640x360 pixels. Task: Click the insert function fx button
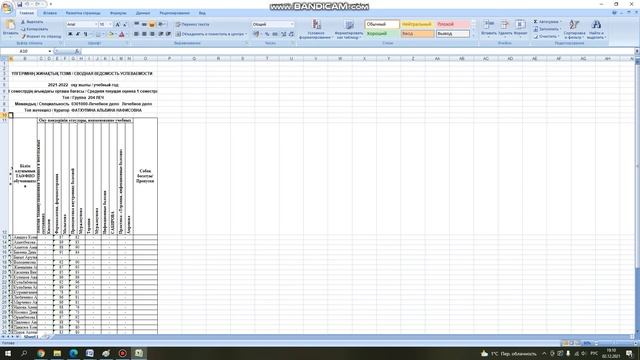coord(78,51)
